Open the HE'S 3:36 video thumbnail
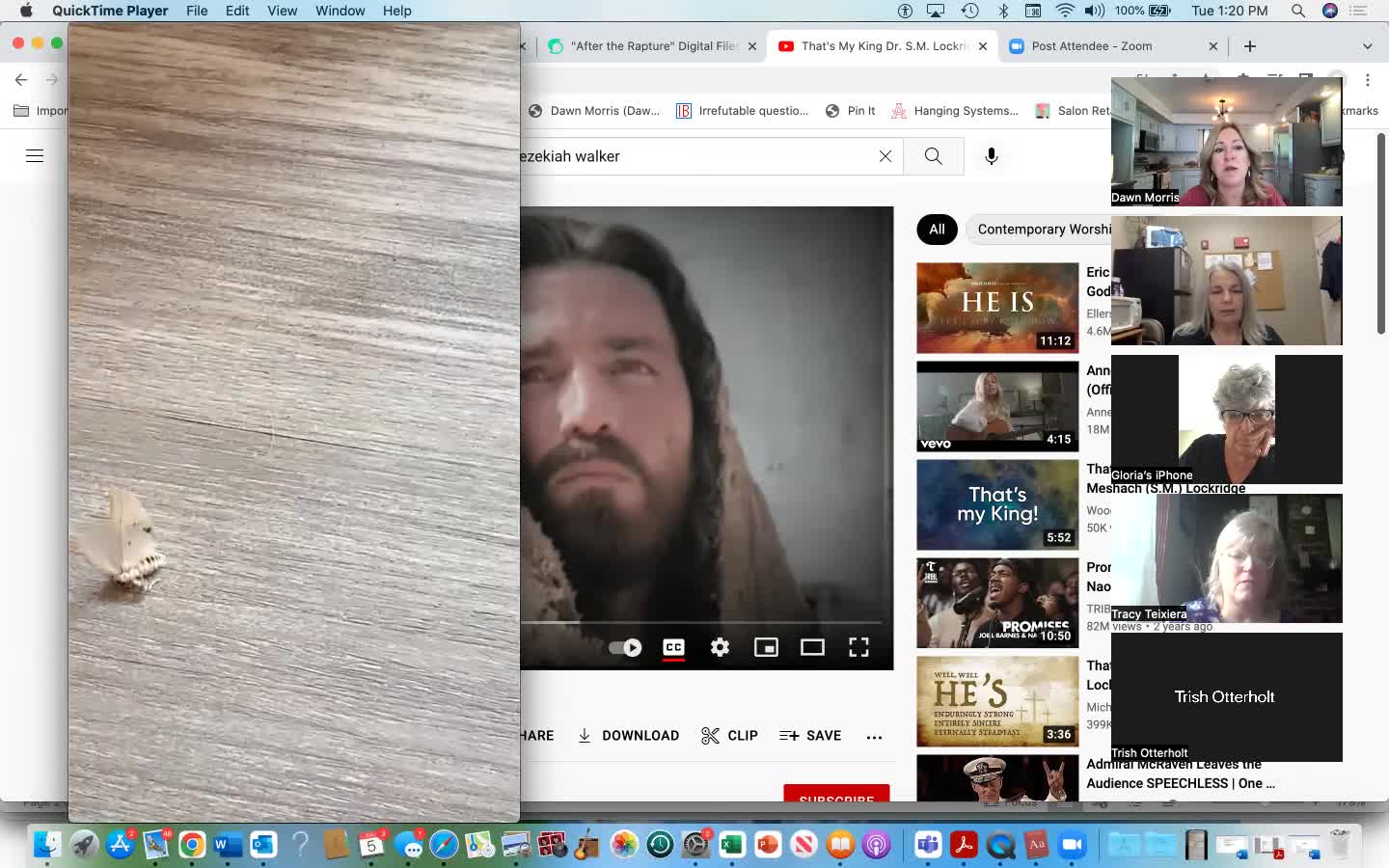Image resolution: width=1389 pixels, height=868 pixels. tap(997, 701)
